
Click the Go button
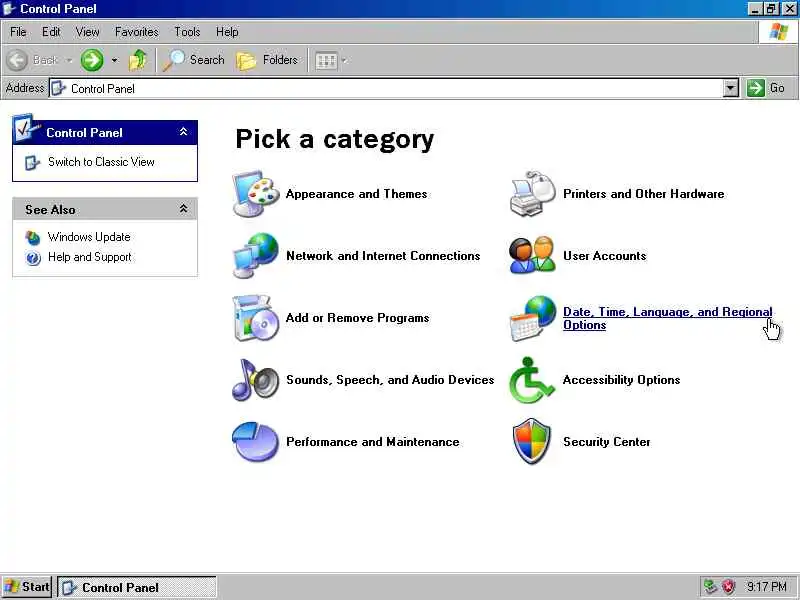(x=766, y=88)
